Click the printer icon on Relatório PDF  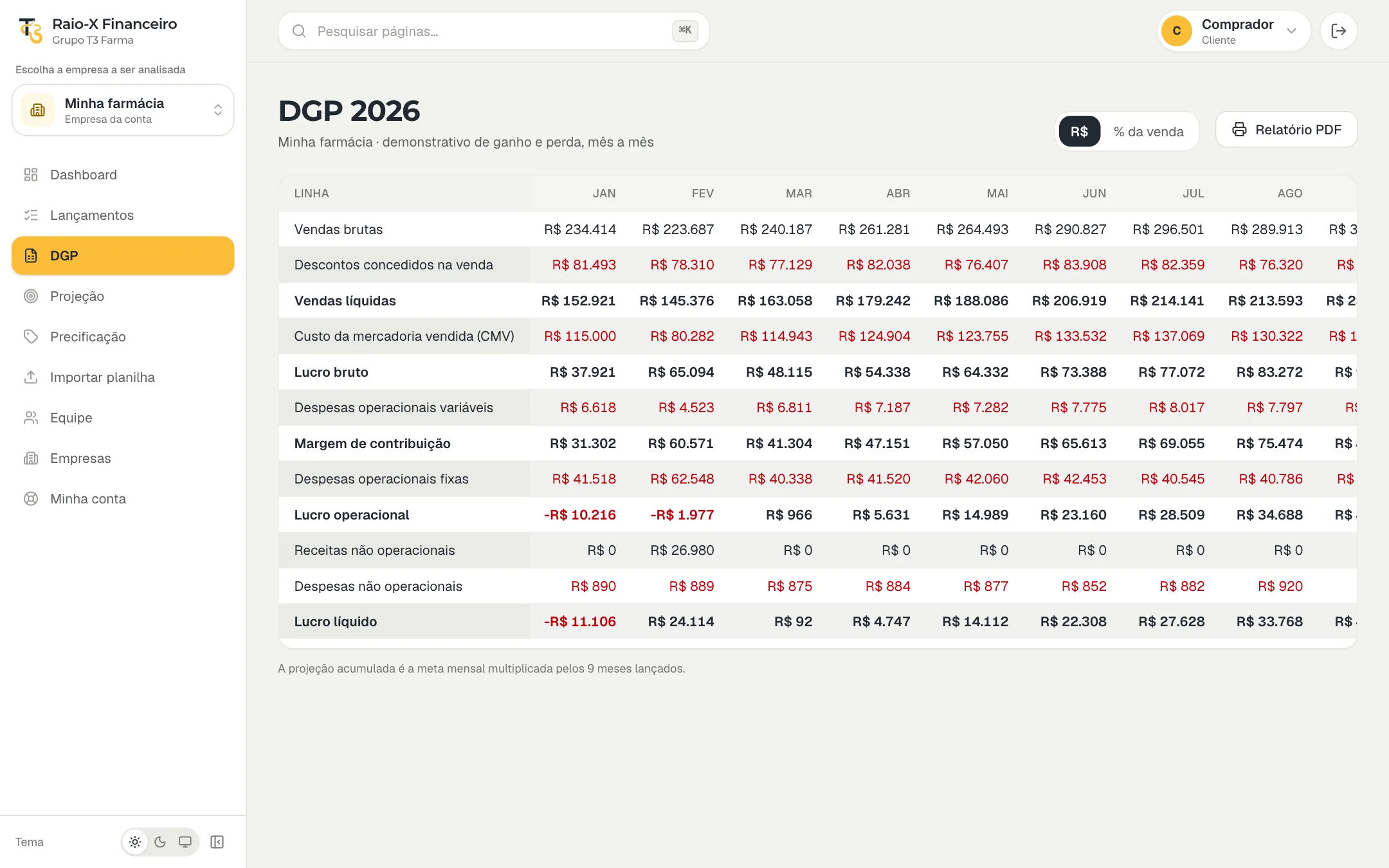click(1239, 130)
